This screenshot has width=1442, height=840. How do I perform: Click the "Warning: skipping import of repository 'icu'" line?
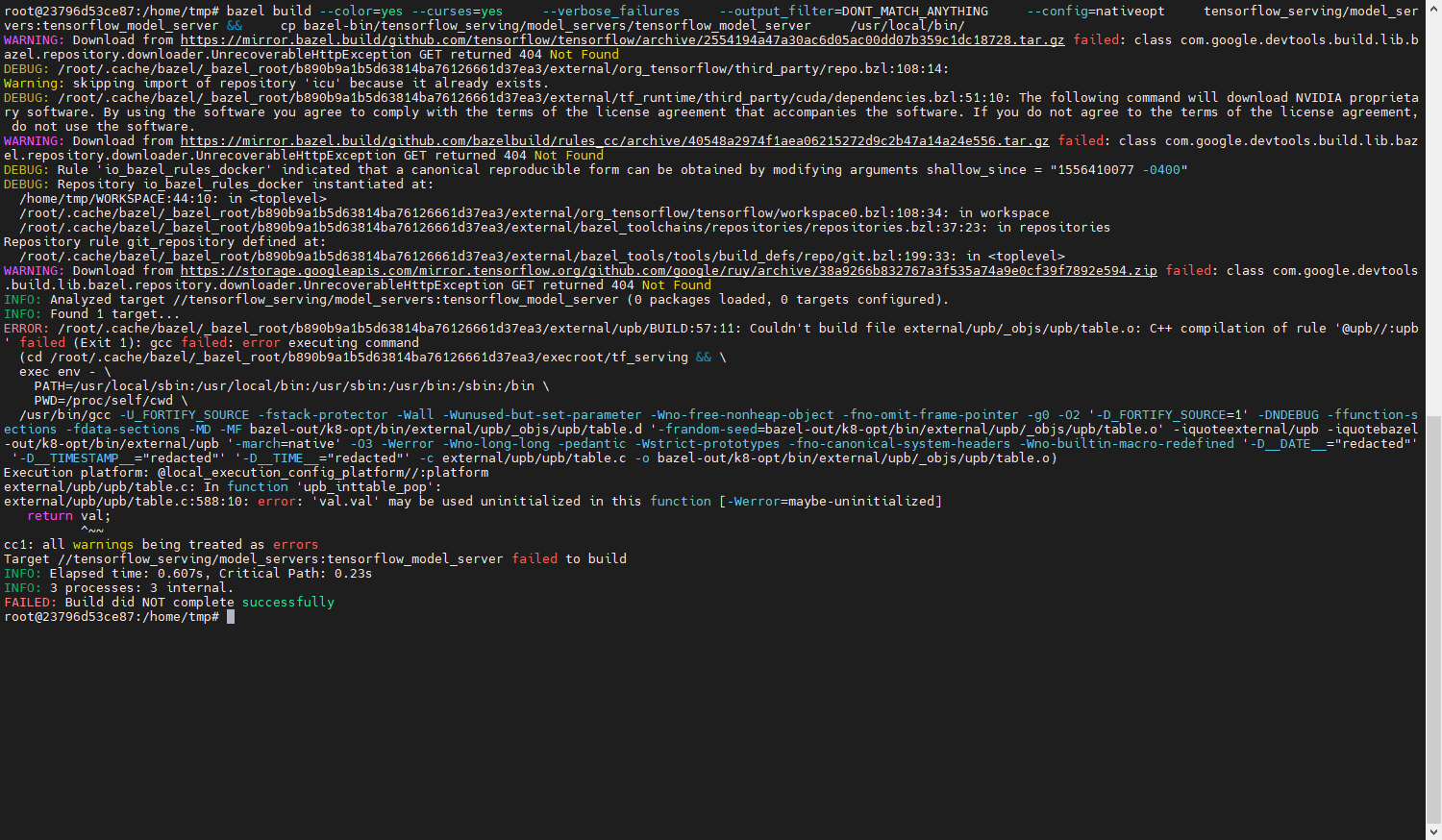coord(277,84)
